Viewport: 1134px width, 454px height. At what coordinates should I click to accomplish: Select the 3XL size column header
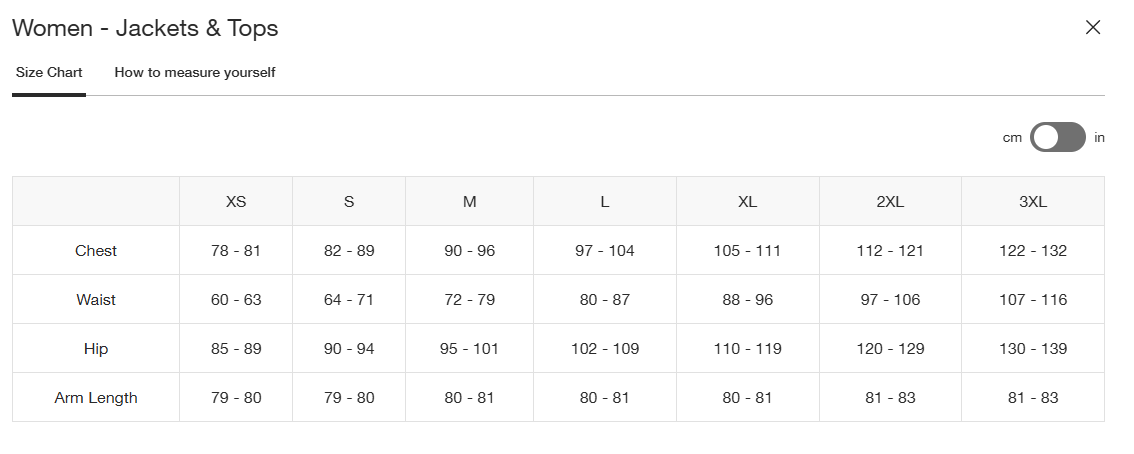tap(1033, 201)
